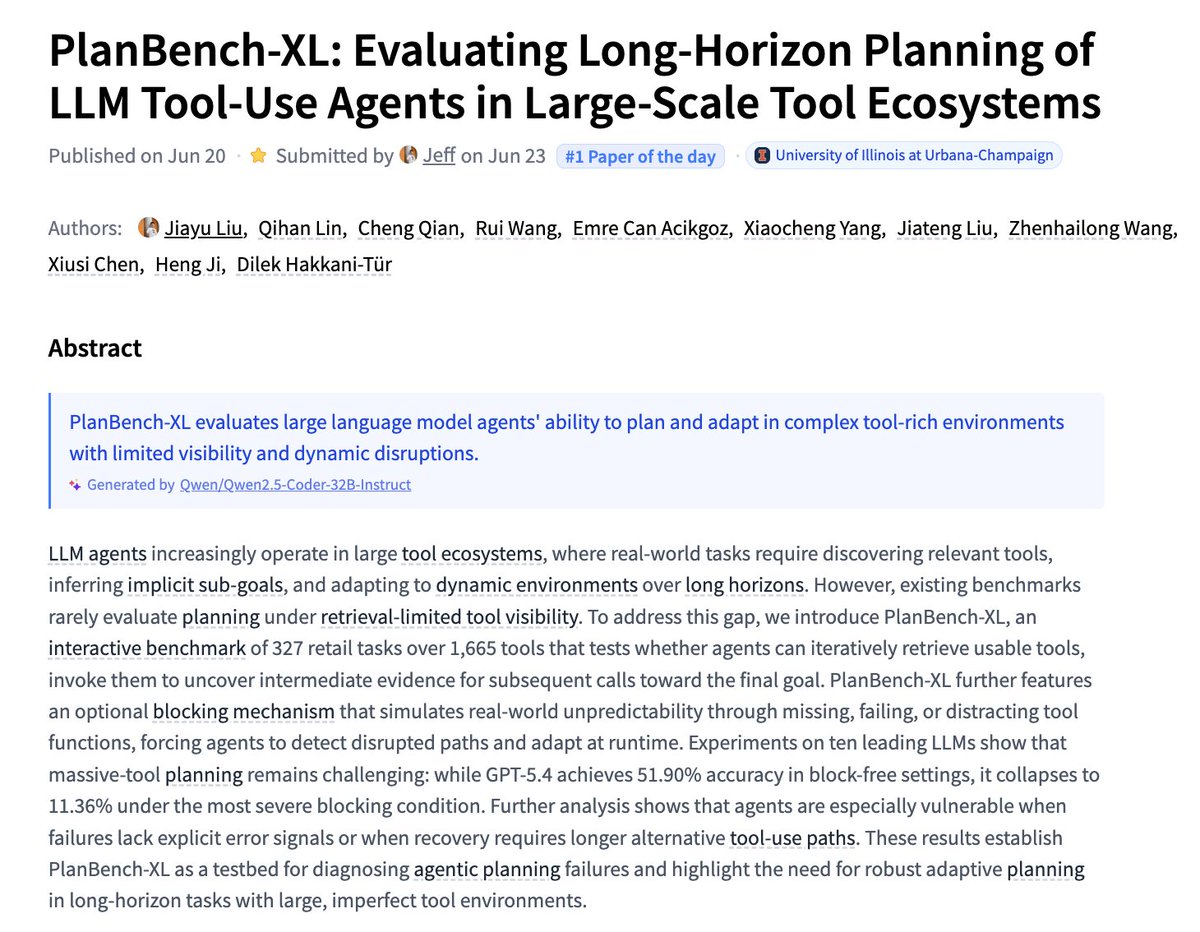1200x932 pixels.
Task: Click Jeff's avatar icon beside Submitted by
Action: tap(408, 156)
